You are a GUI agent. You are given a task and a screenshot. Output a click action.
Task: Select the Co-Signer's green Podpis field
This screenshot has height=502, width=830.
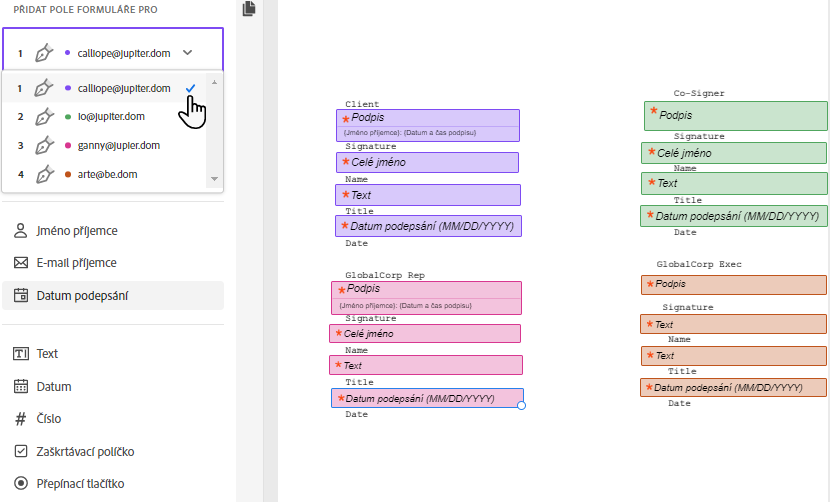[x=736, y=115]
